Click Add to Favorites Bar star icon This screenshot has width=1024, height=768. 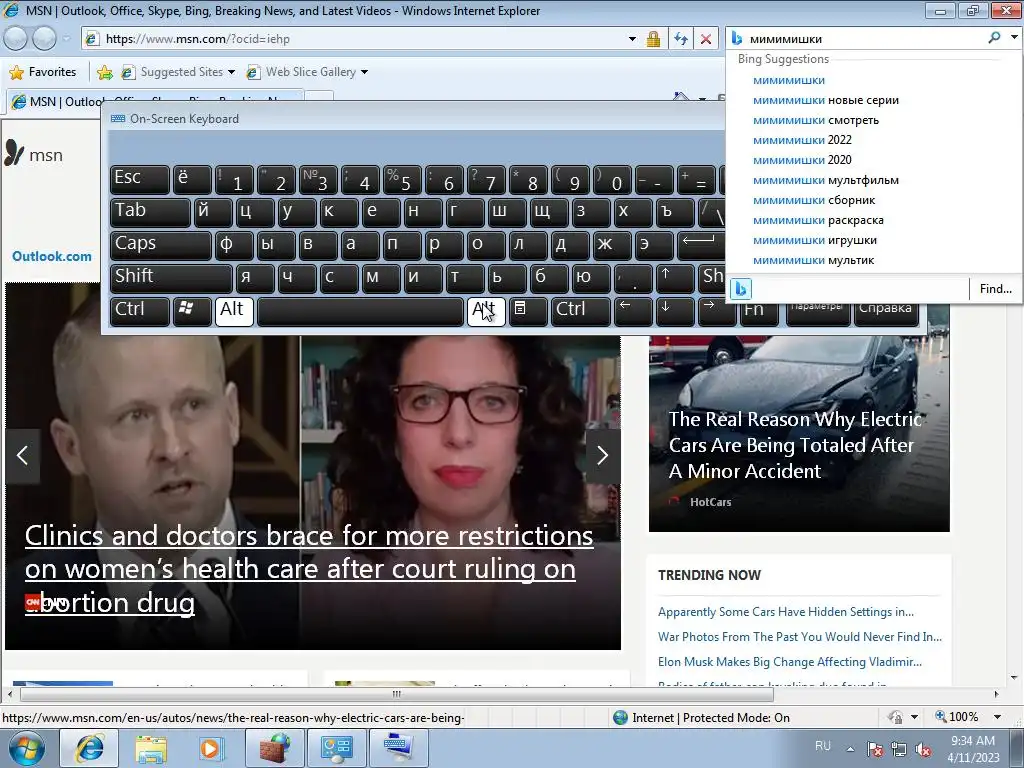104,72
